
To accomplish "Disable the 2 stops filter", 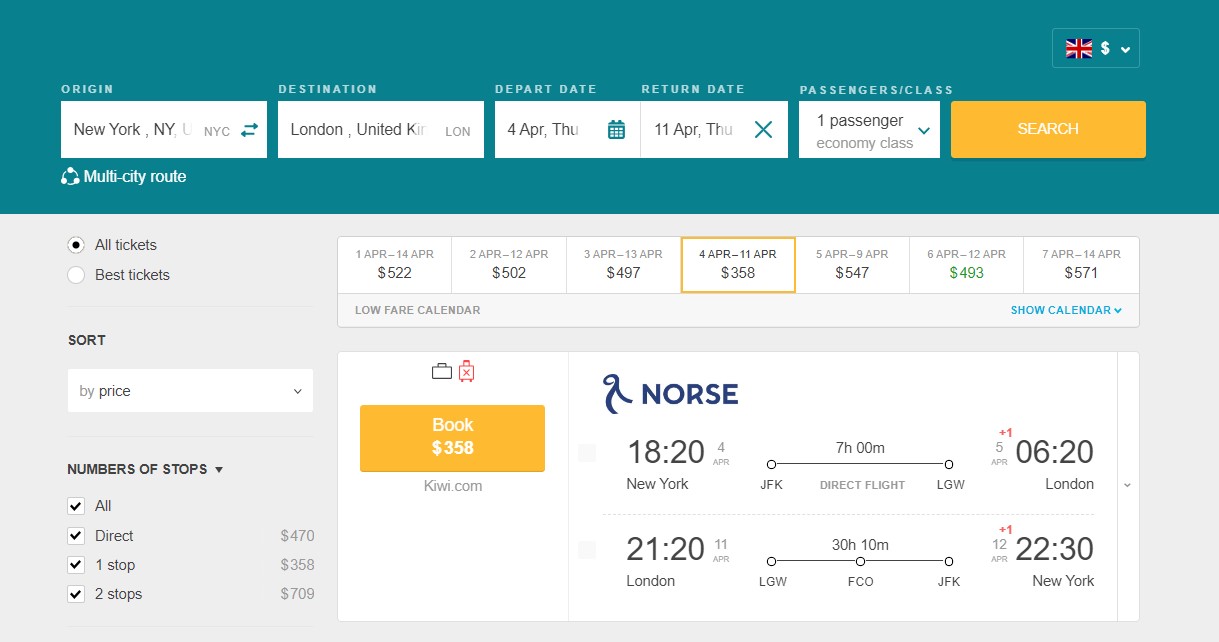I will 75,594.
